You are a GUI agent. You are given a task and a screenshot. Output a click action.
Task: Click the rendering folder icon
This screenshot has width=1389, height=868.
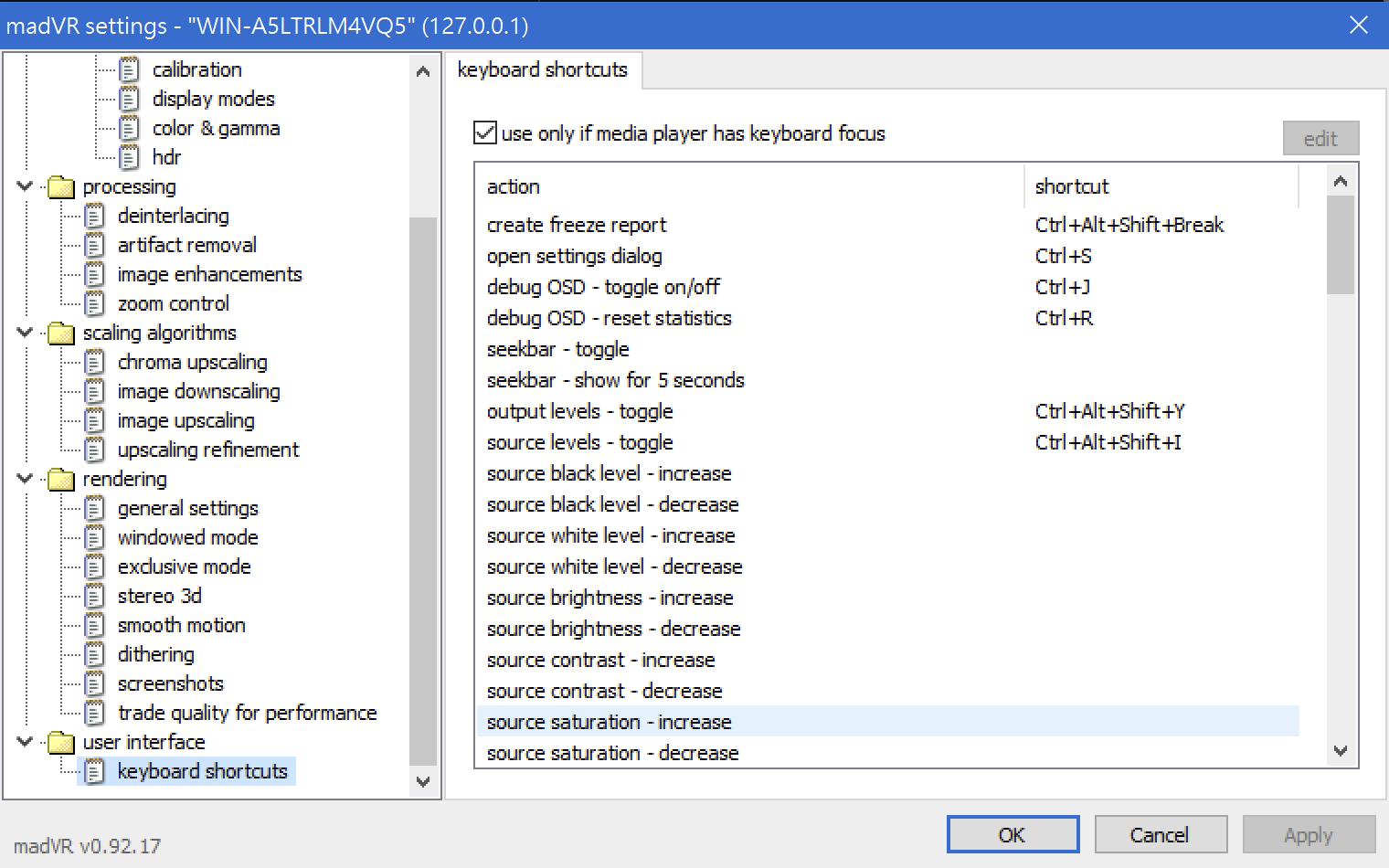(x=60, y=479)
